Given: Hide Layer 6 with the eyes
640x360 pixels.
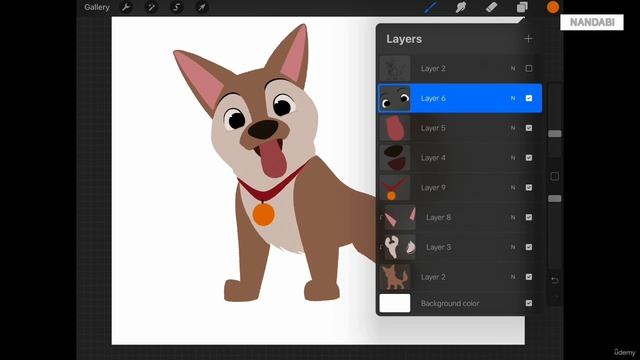Looking at the screenshot, I should (529, 98).
